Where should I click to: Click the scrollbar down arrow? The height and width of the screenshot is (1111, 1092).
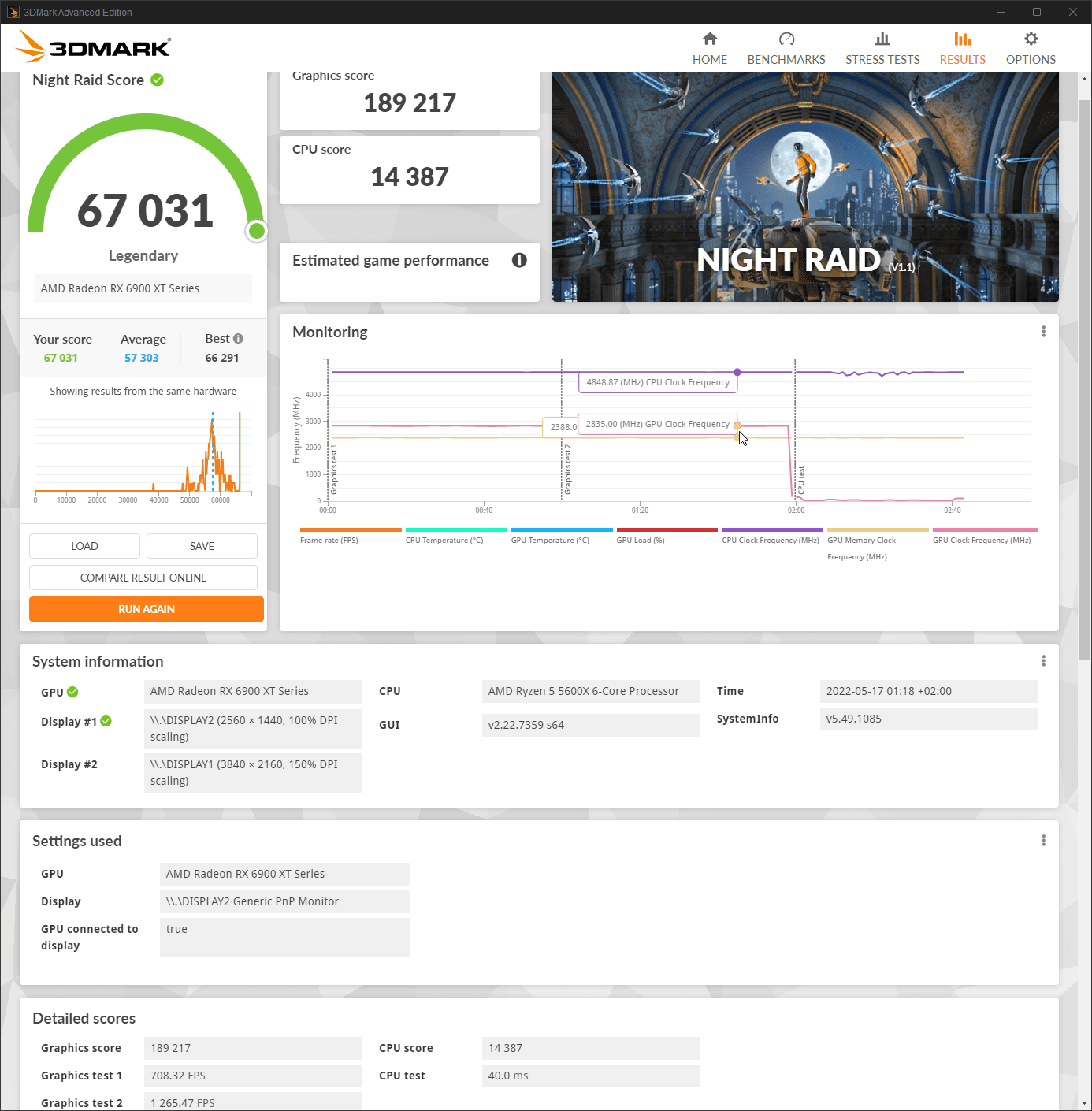tap(1084, 1102)
